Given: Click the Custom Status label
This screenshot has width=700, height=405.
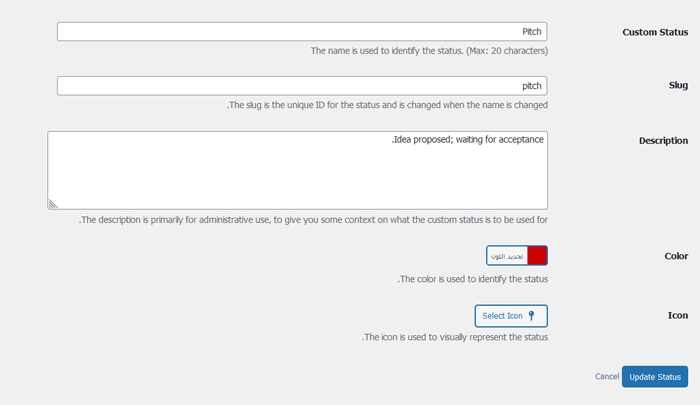Looking at the screenshot, I should pyautogui.click(x=655, y=32).
